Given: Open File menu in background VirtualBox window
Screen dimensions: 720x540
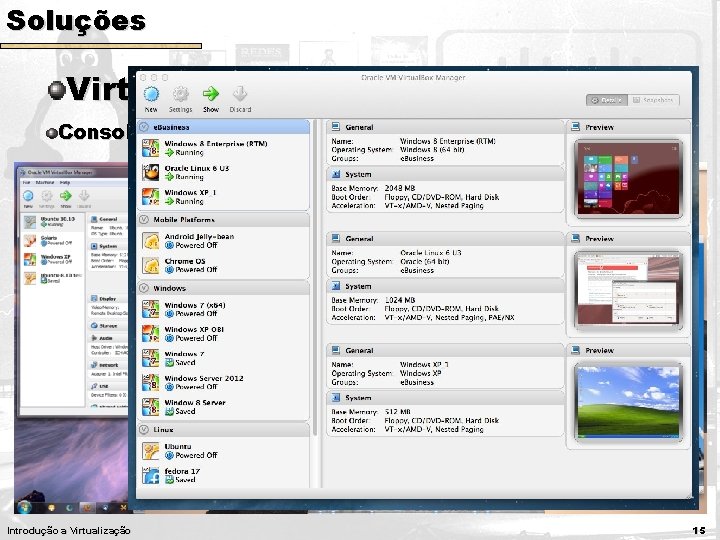Looking at the screenshot, I should coord(27,182).
